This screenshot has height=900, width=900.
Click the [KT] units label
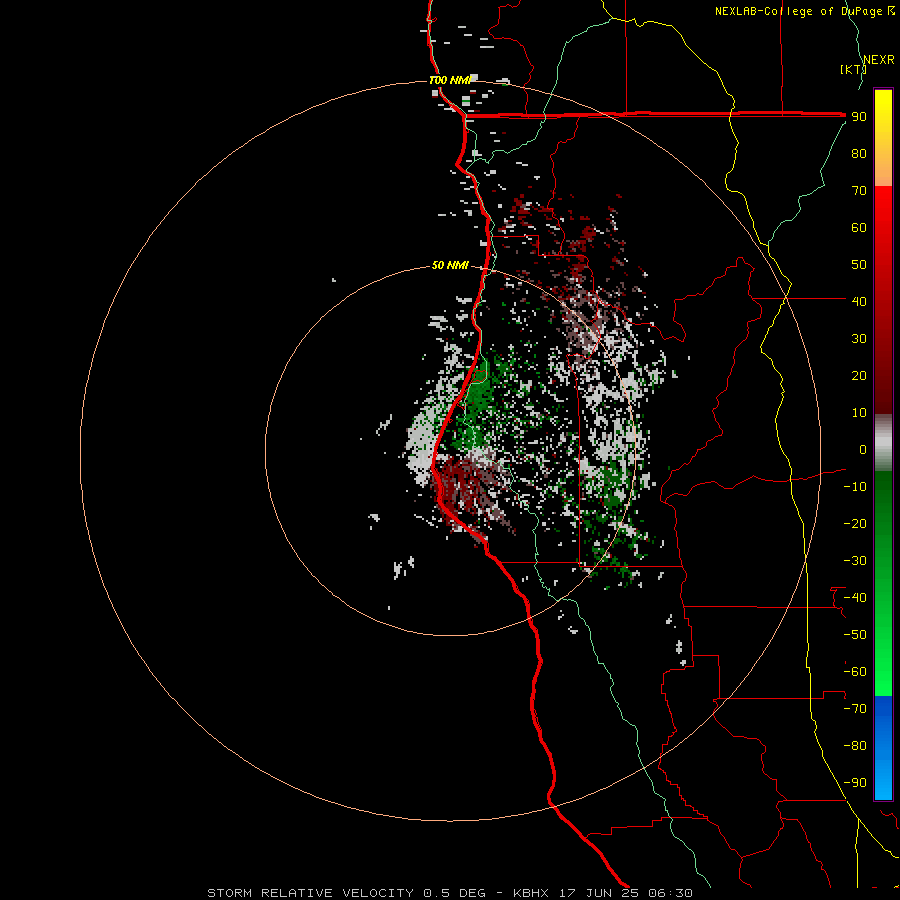pyautogui.click(x=853, y=69)
